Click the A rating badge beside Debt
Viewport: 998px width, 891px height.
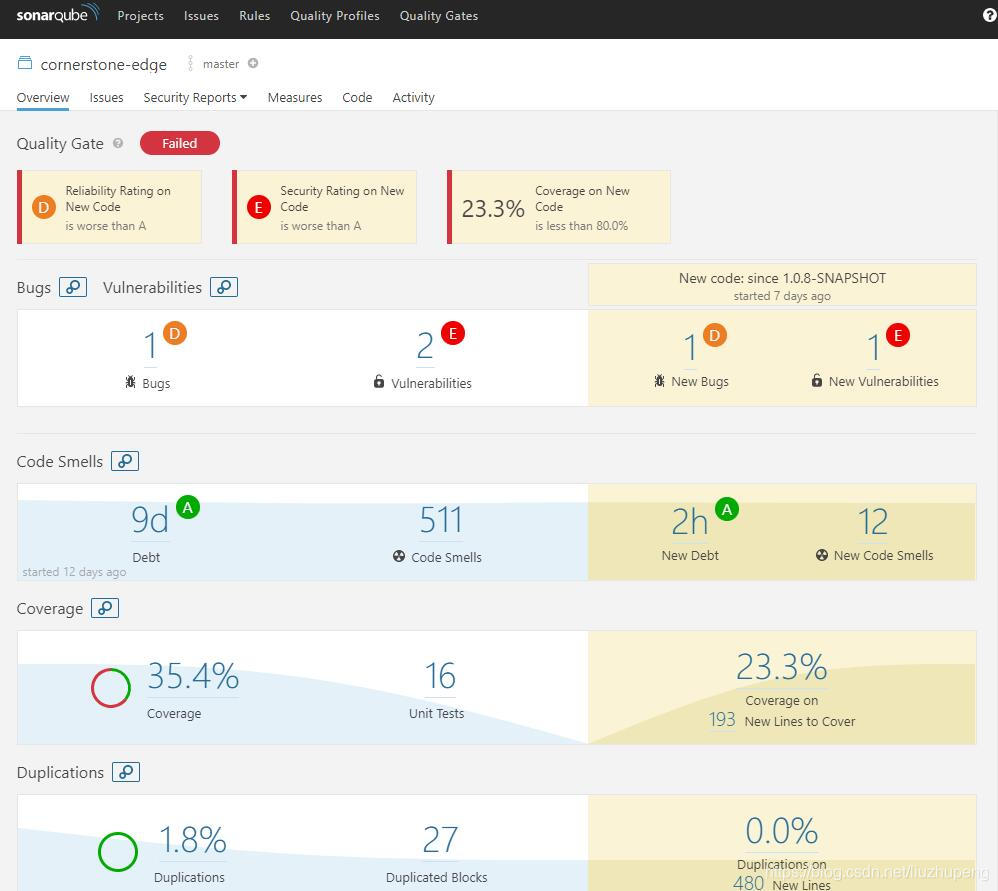click(x=188, y=507)
